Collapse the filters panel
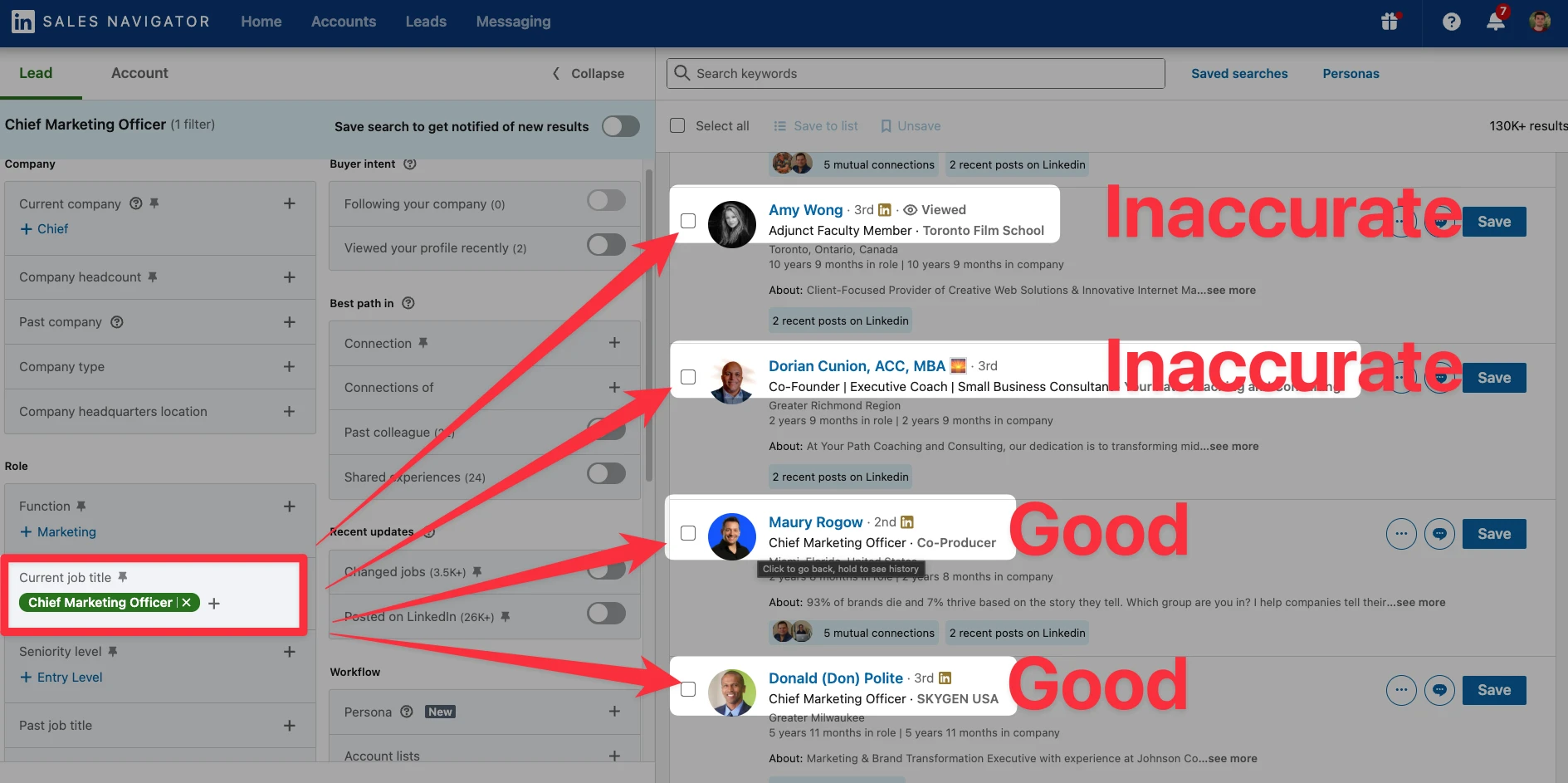The width and height of the screenshot is (1568, 783). pos(589,74)
